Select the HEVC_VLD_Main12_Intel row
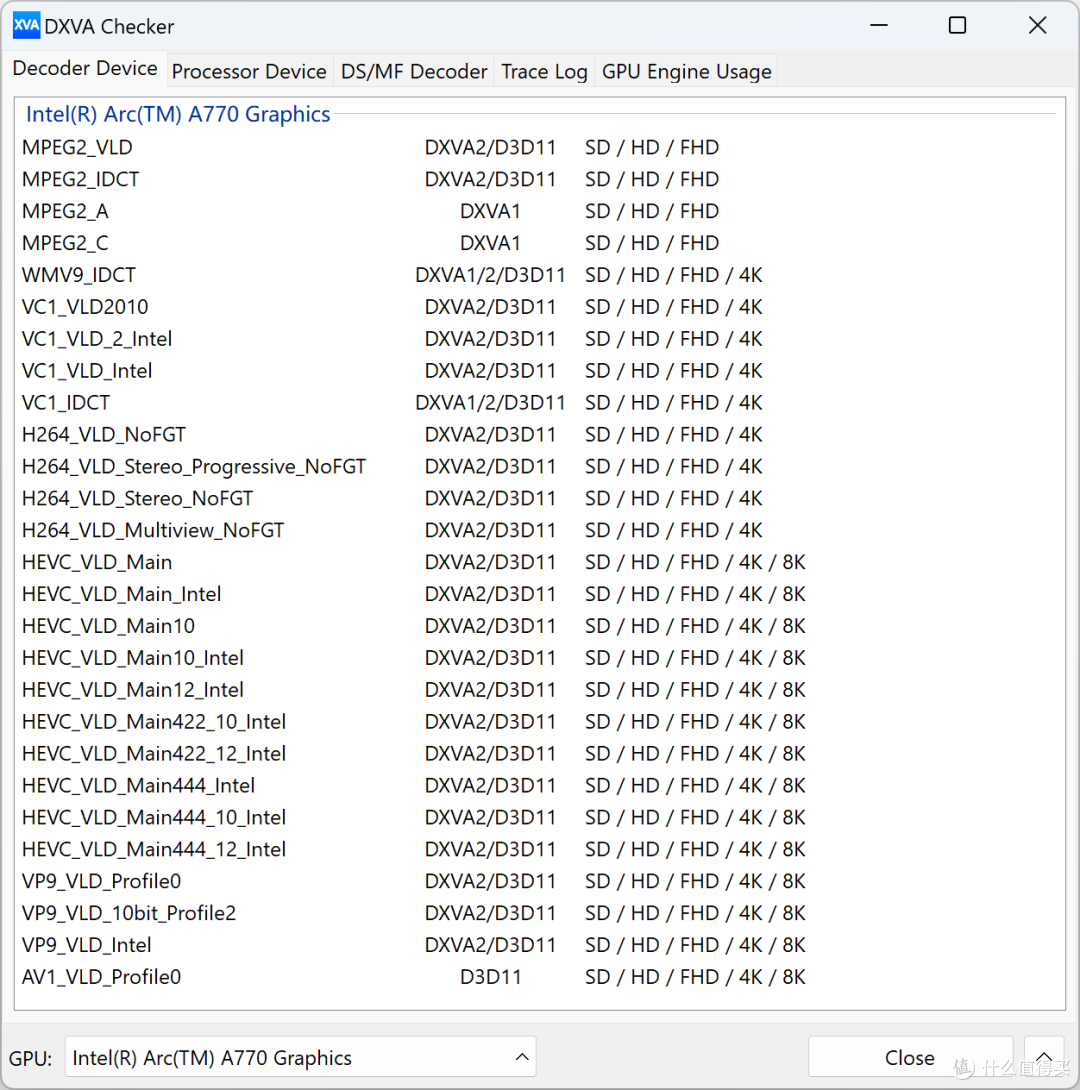 [539, 690]
